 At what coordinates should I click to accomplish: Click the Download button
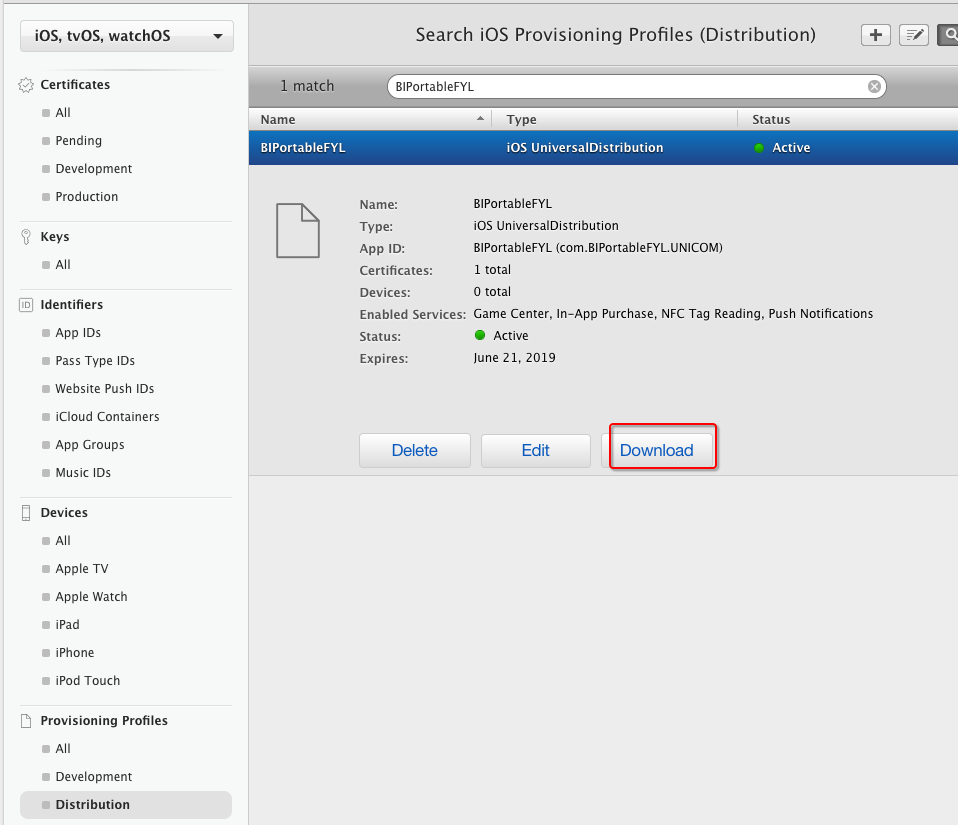tap(657, 450)
